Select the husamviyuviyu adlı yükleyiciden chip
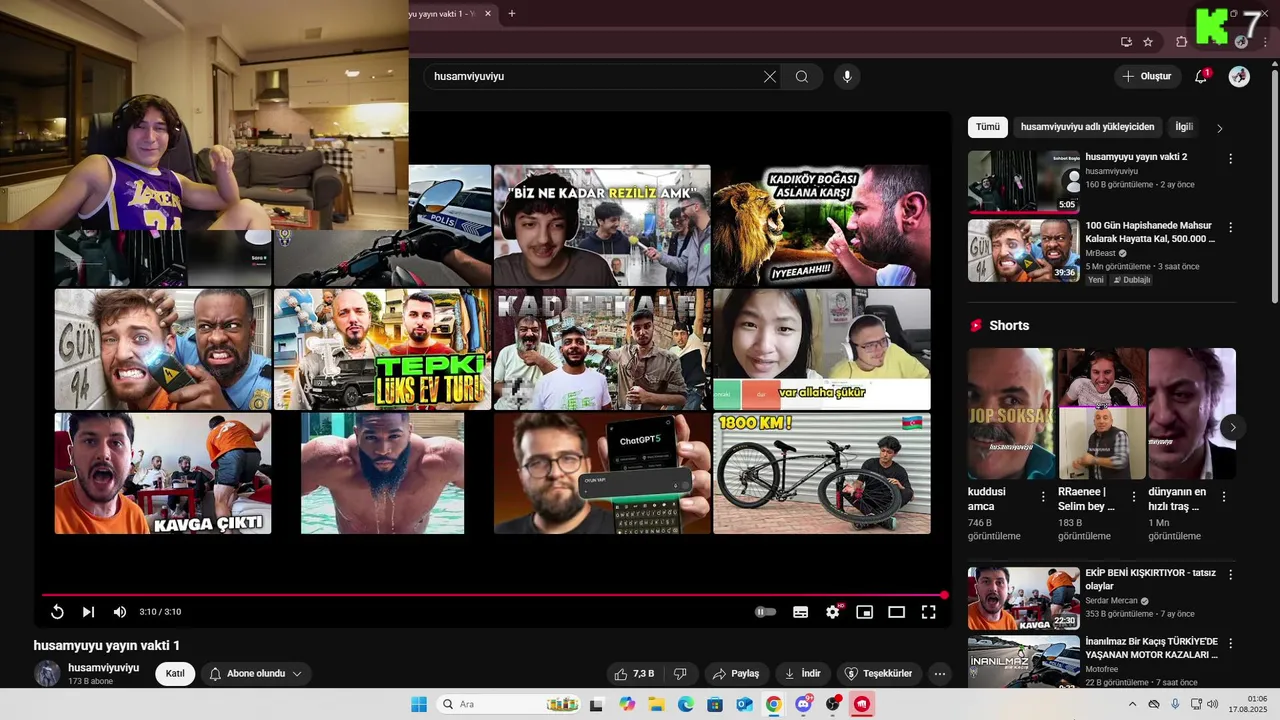Viewport: 1280px width, 720px height. point(1087,127)
